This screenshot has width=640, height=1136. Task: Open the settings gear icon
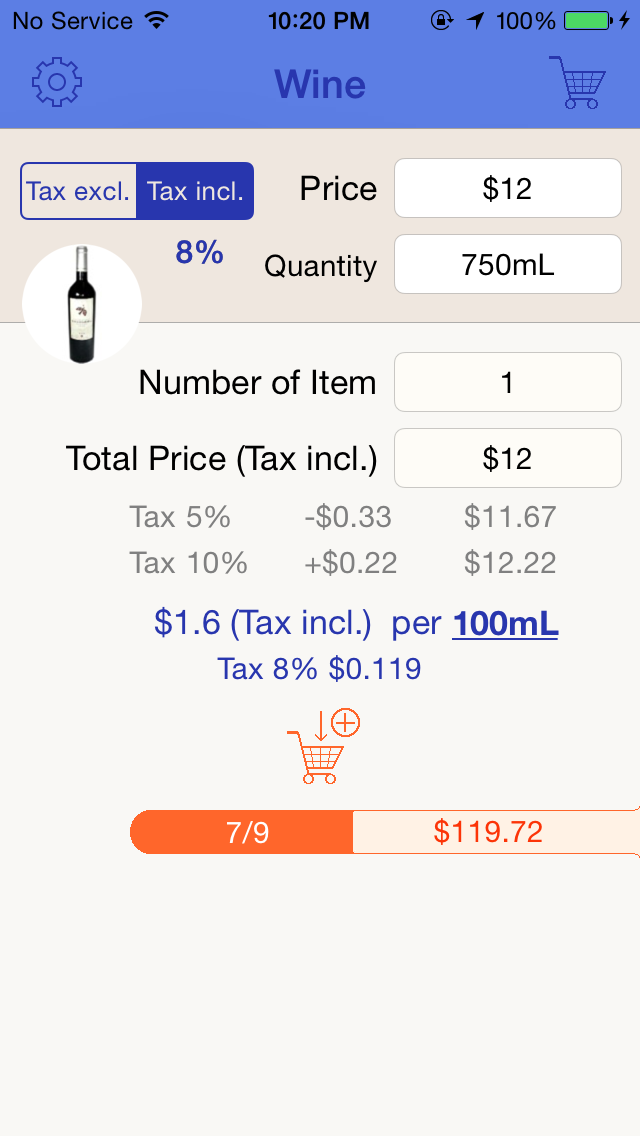[x=57, y=85]
